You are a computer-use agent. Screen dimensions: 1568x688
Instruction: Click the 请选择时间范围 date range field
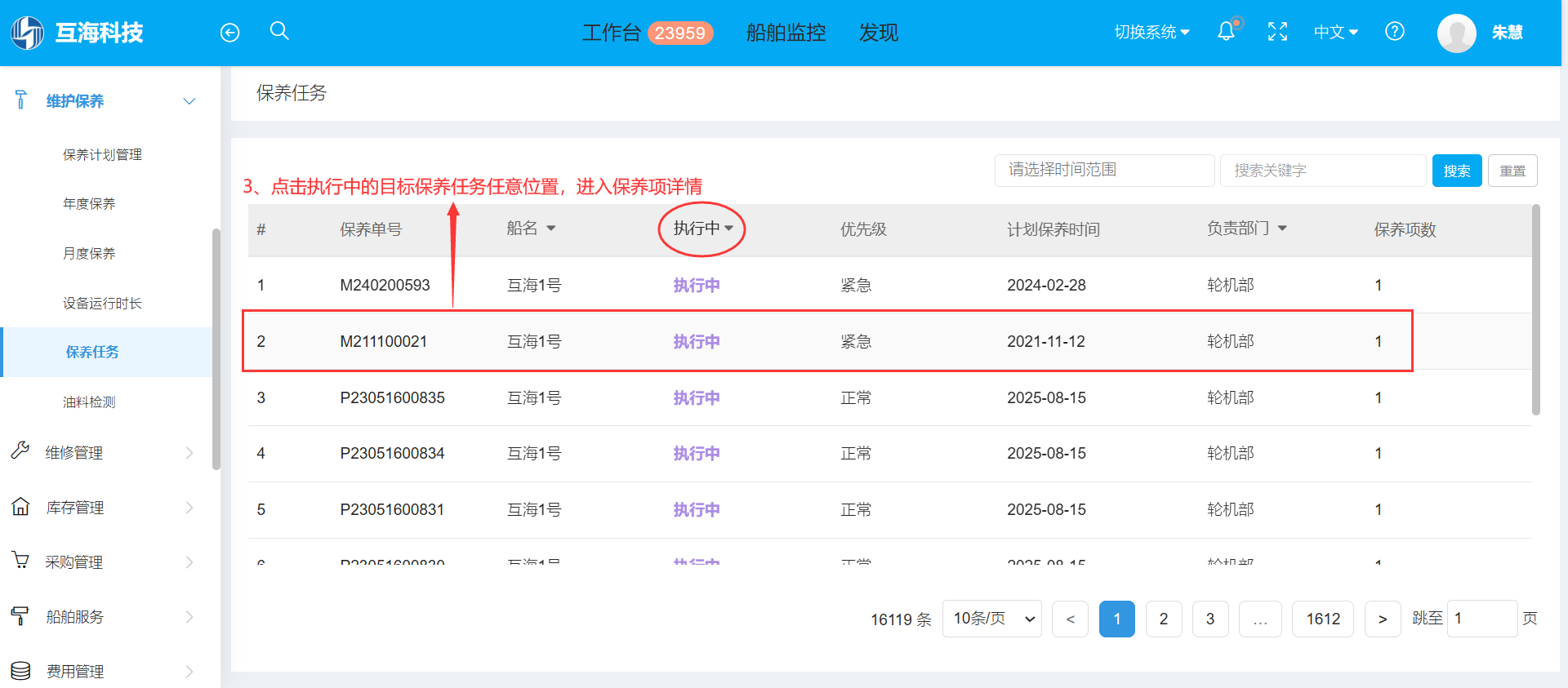[1104, 170]
